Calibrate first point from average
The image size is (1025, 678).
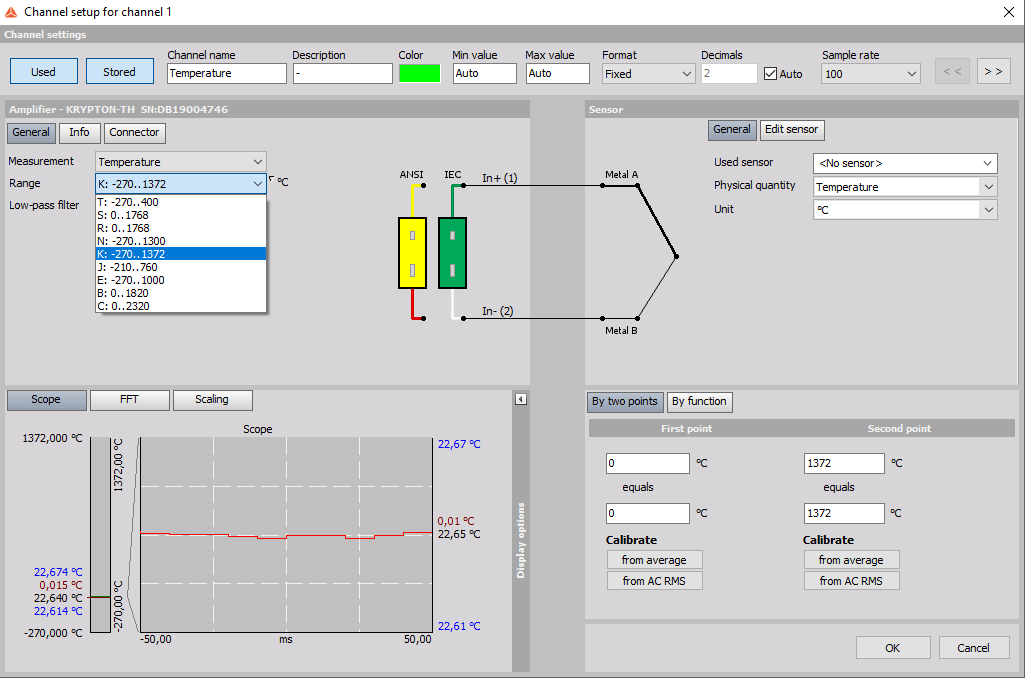[654, 560]
